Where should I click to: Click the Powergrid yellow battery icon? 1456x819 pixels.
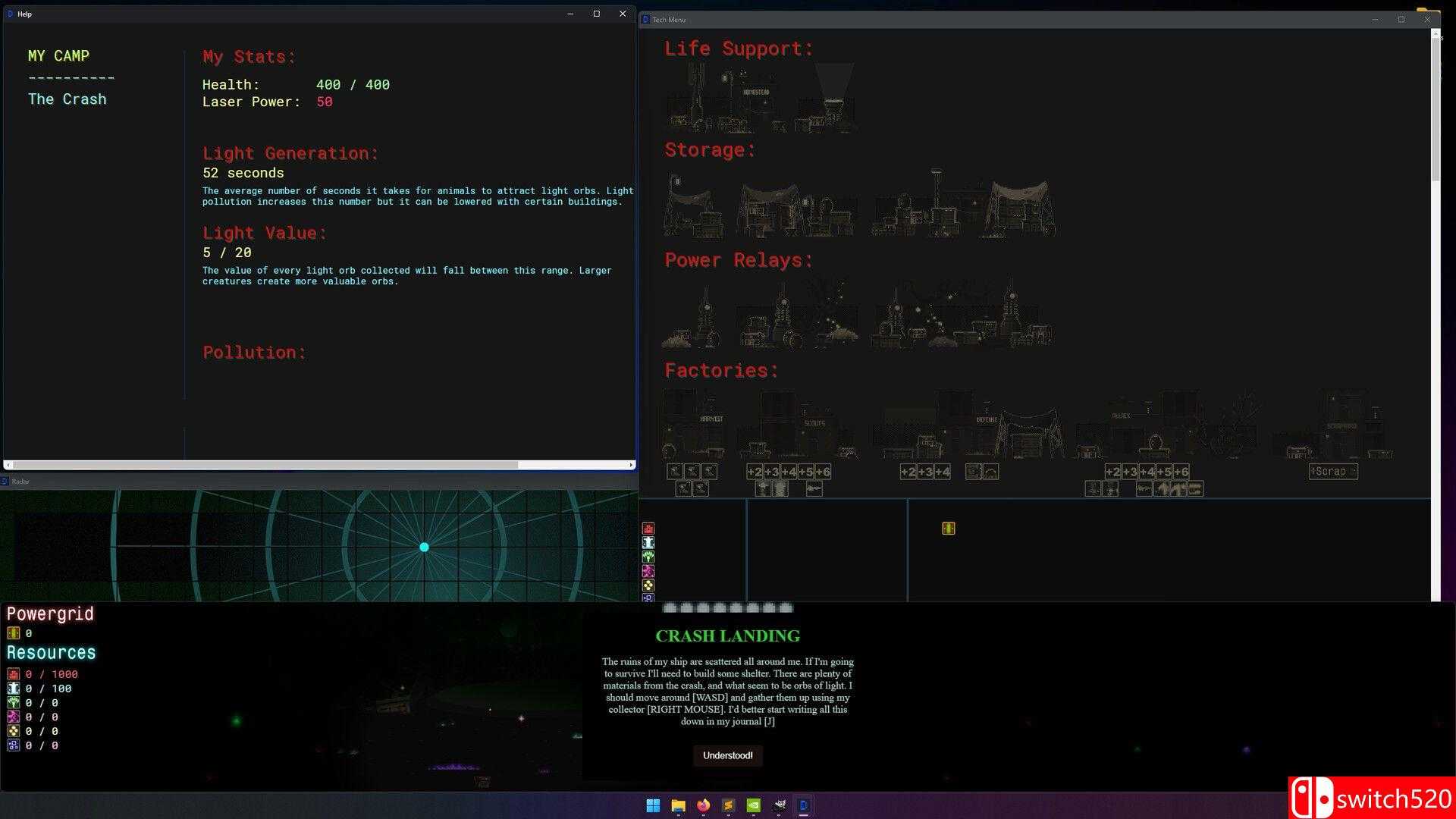13,633
